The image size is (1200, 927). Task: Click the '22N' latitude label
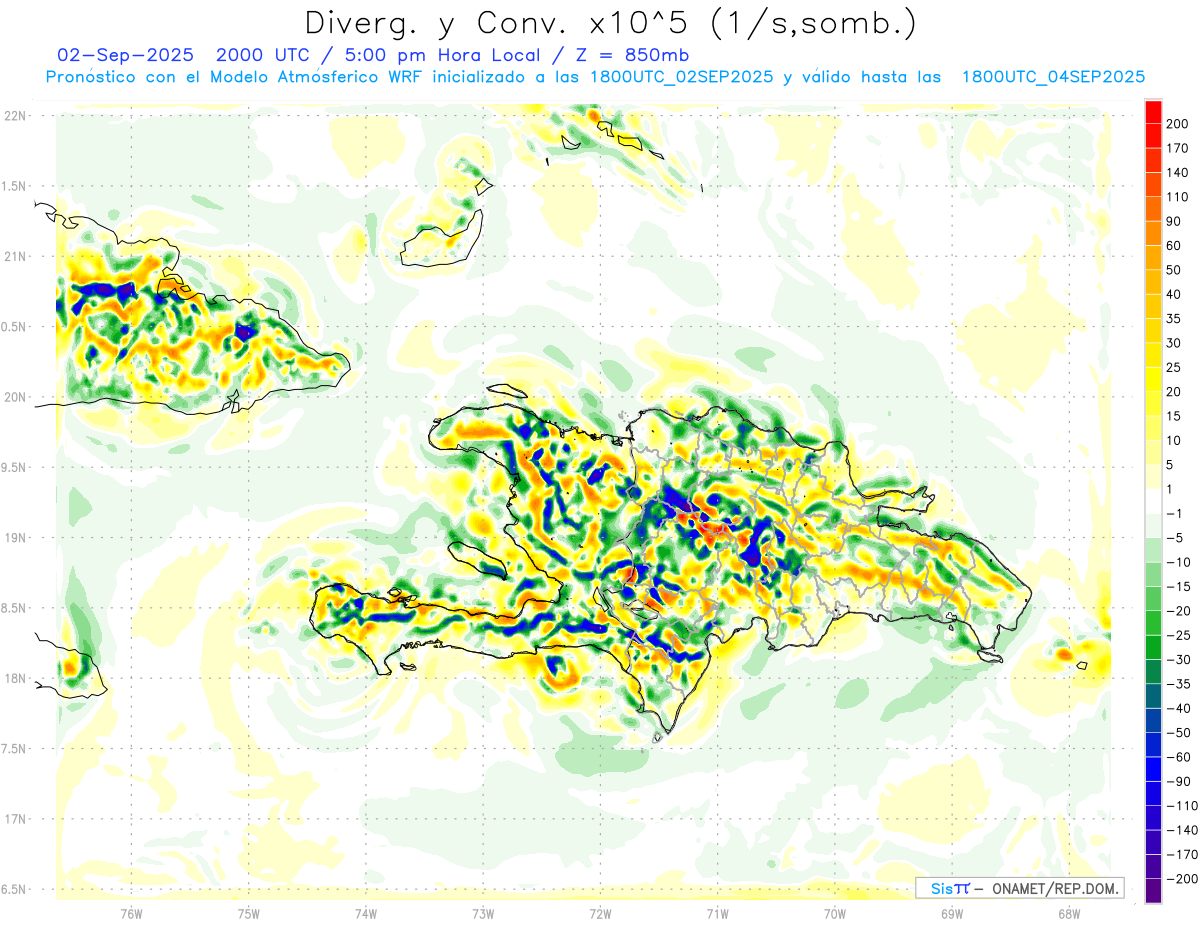(x=14, y=116)
